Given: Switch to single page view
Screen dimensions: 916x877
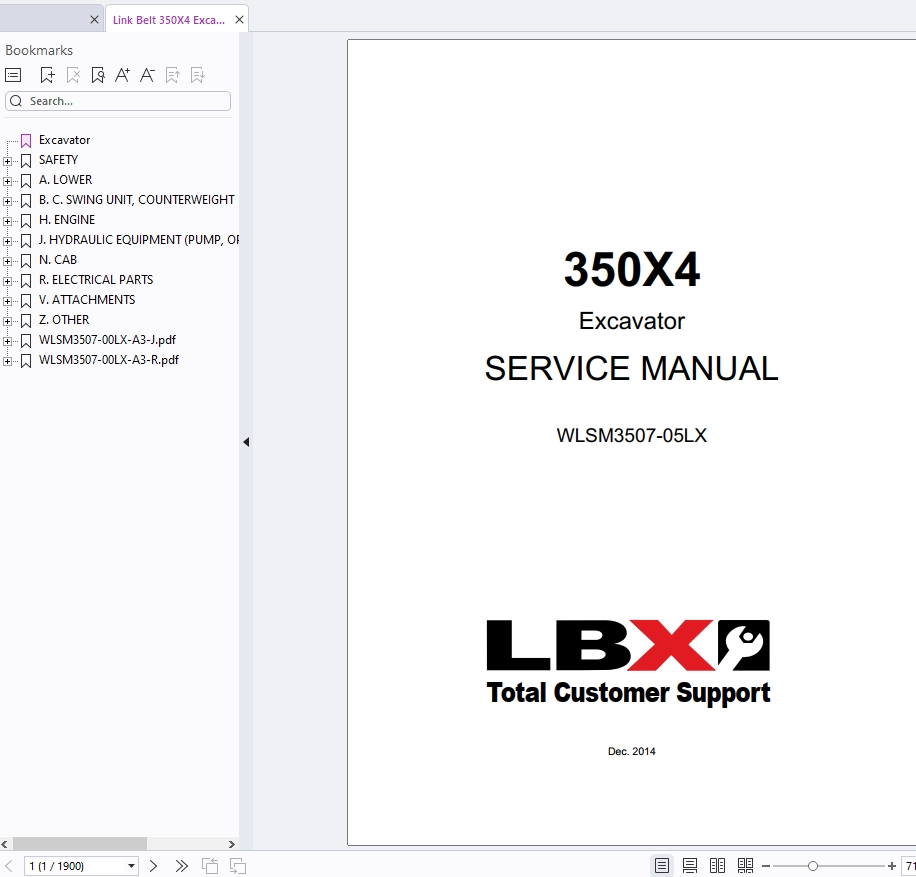Looking at the screenshot, I should click(662, 866).
